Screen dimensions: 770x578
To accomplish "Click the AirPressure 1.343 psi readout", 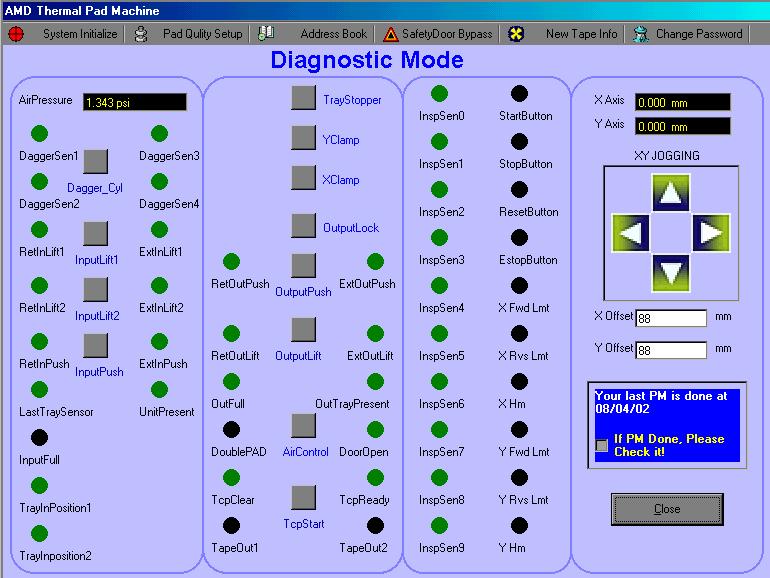I will (135, 102).
